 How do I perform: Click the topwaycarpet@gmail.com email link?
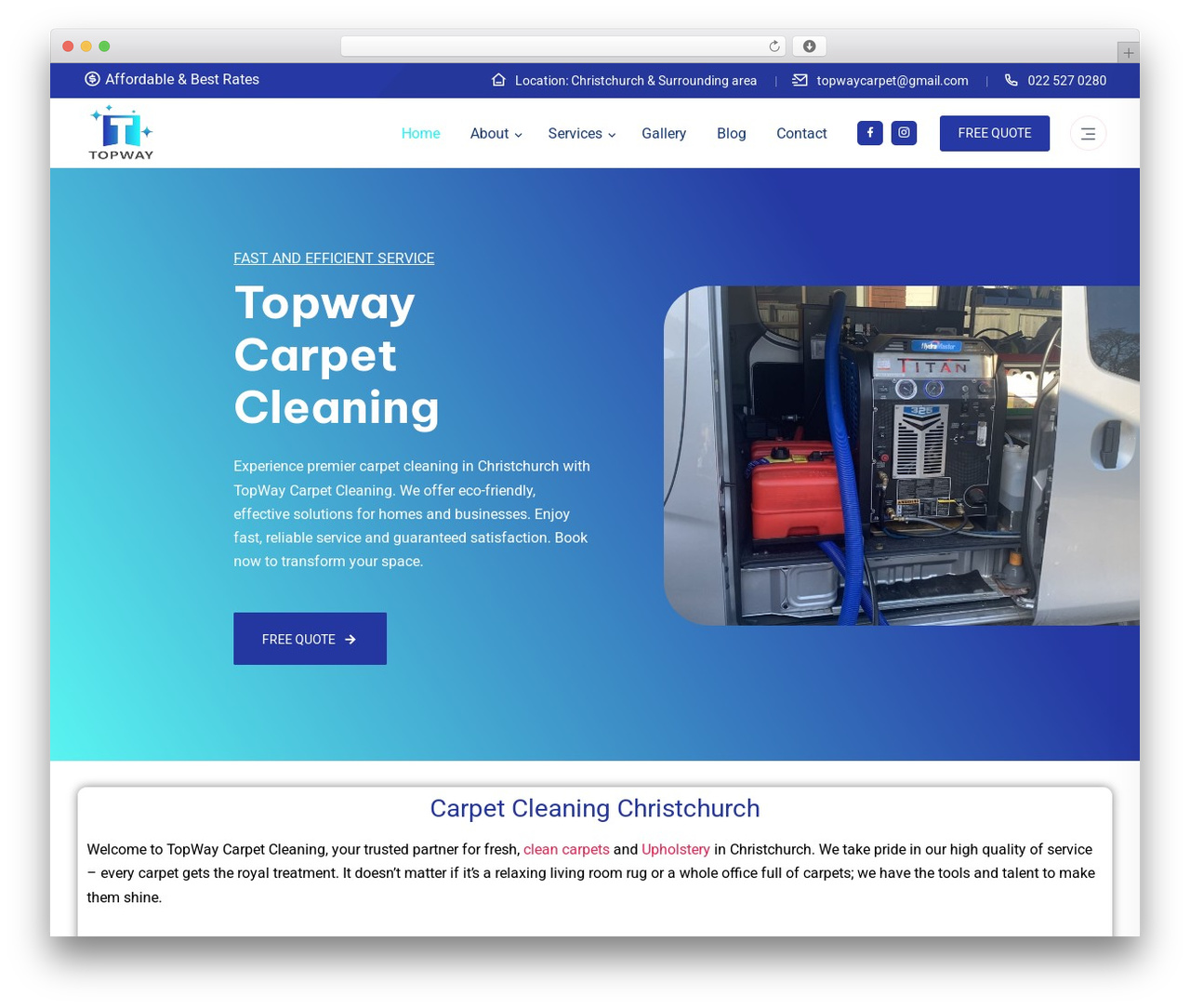click(x=892, y=81)
